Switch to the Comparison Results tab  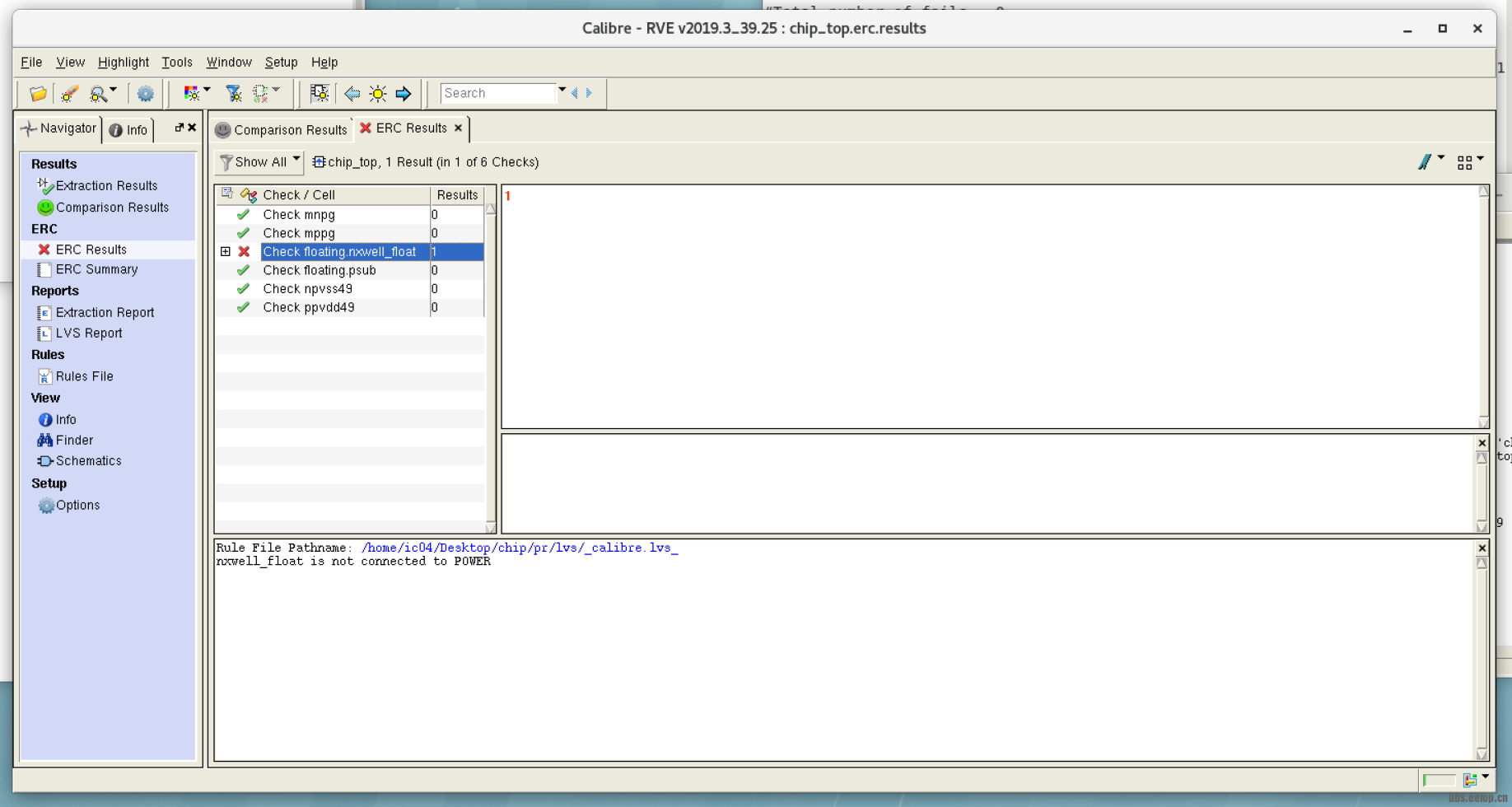tap(282, 130)
